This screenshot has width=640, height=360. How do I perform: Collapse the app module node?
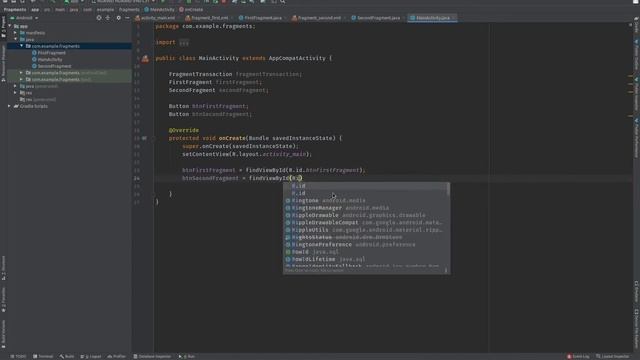[x=10, y=26]
